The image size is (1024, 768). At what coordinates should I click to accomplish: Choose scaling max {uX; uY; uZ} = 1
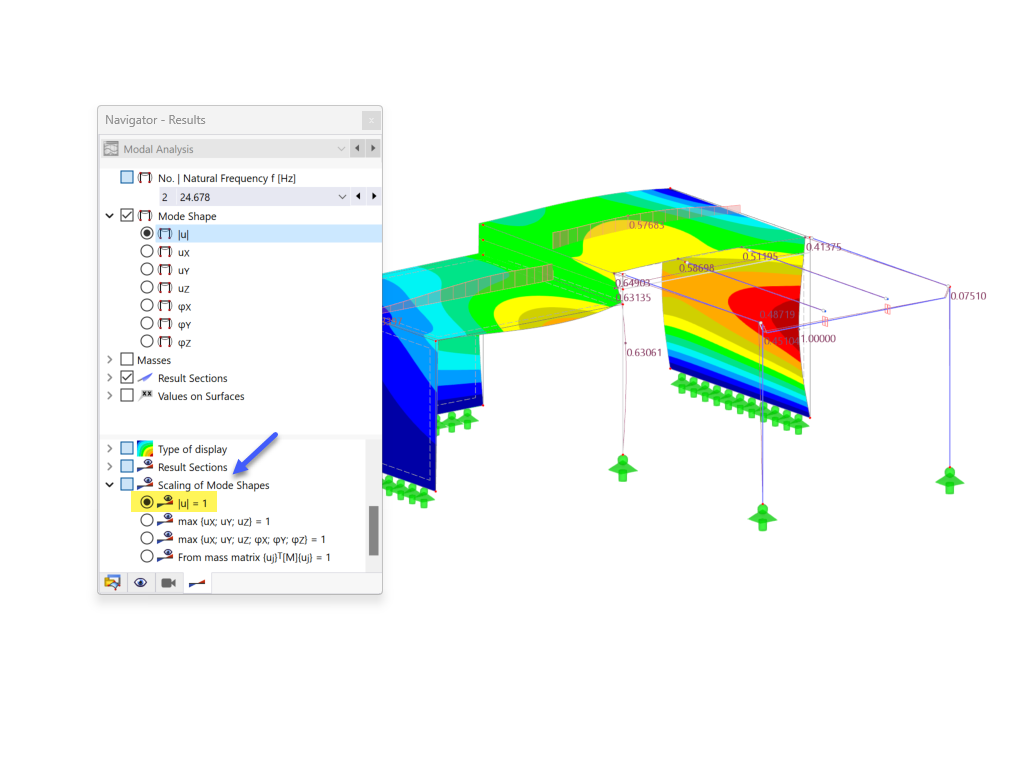tap(146, 520)
